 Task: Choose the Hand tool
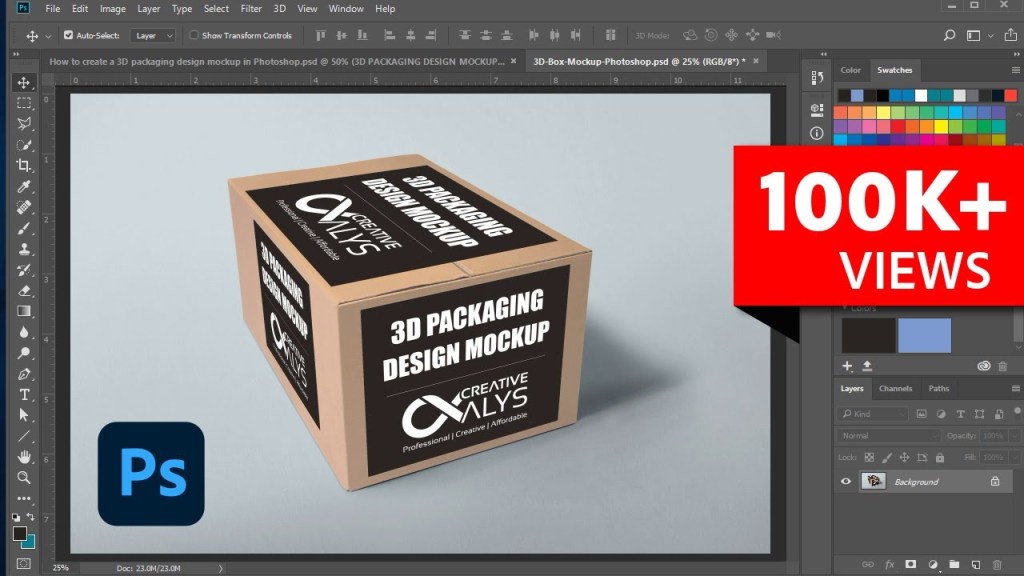(x=24, y=457)
